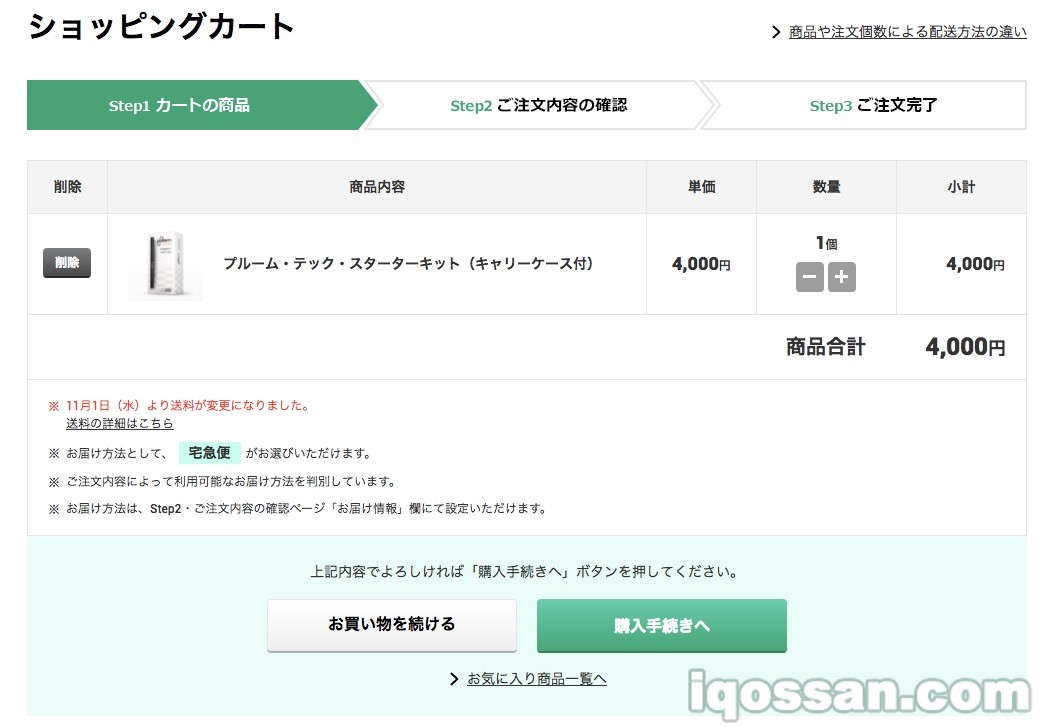Click the ショッピングカート page heading
Image resolution: width=1040 pixels, height=727 pixels.
[161, 27]
